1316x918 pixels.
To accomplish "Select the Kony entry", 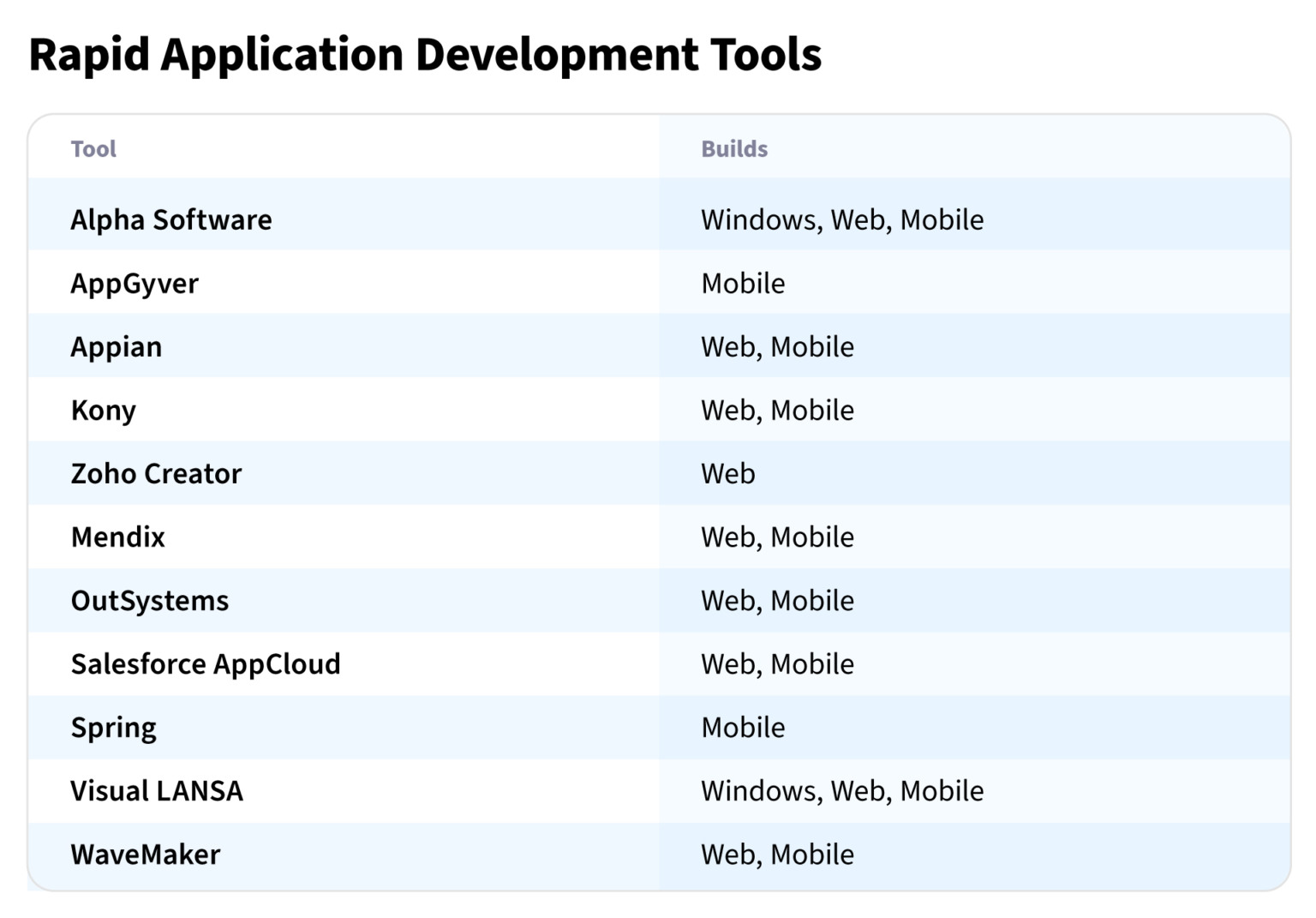I will [x=103, y=410].
